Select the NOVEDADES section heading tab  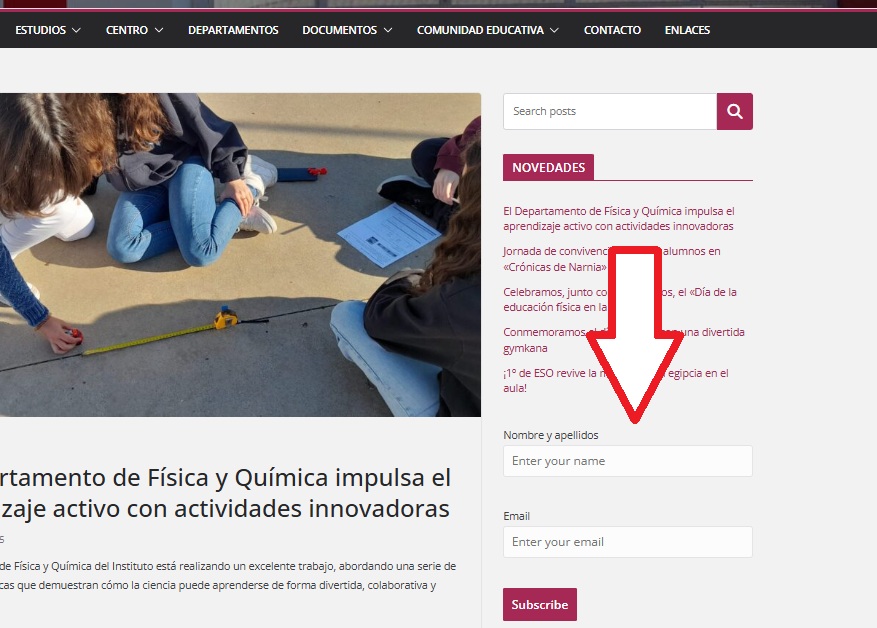coord(548,167)
